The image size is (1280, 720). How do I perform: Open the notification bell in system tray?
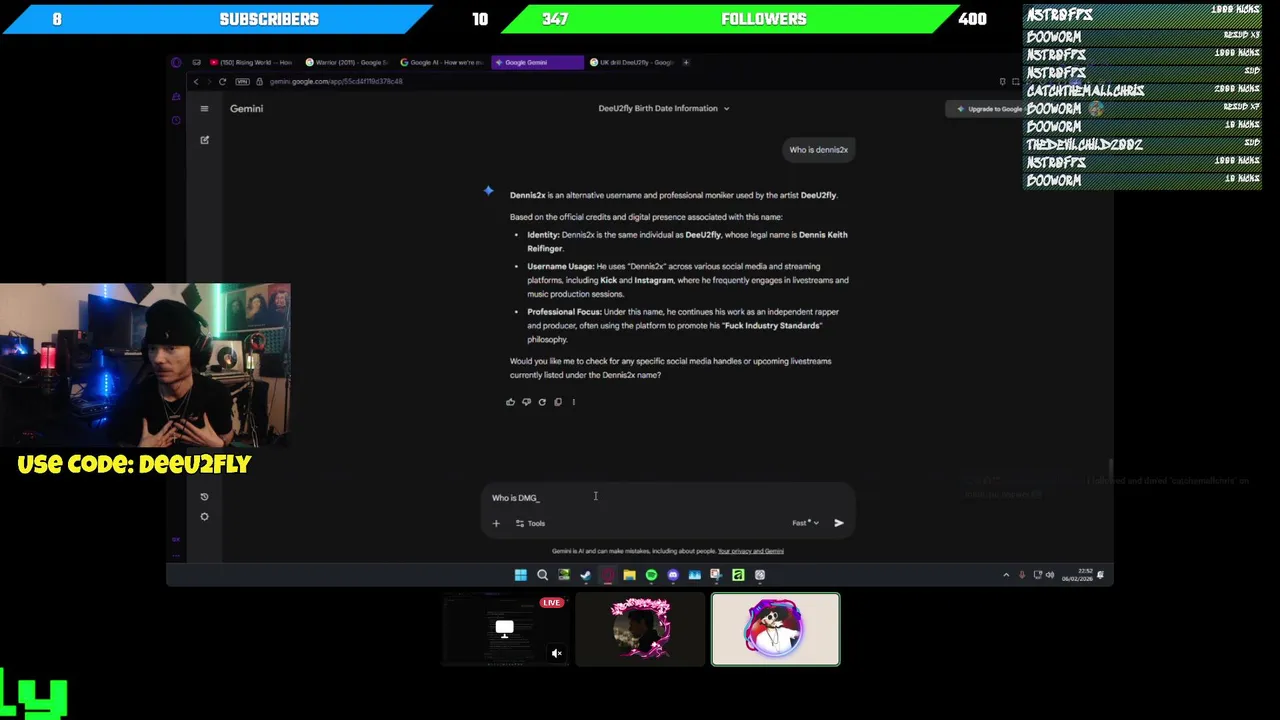1100,575
